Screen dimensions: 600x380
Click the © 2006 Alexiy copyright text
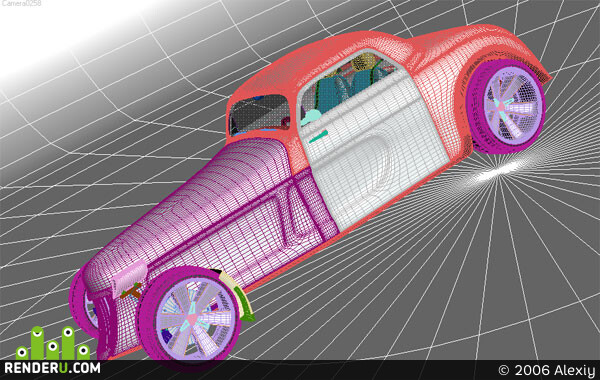[x=547, y=370]
